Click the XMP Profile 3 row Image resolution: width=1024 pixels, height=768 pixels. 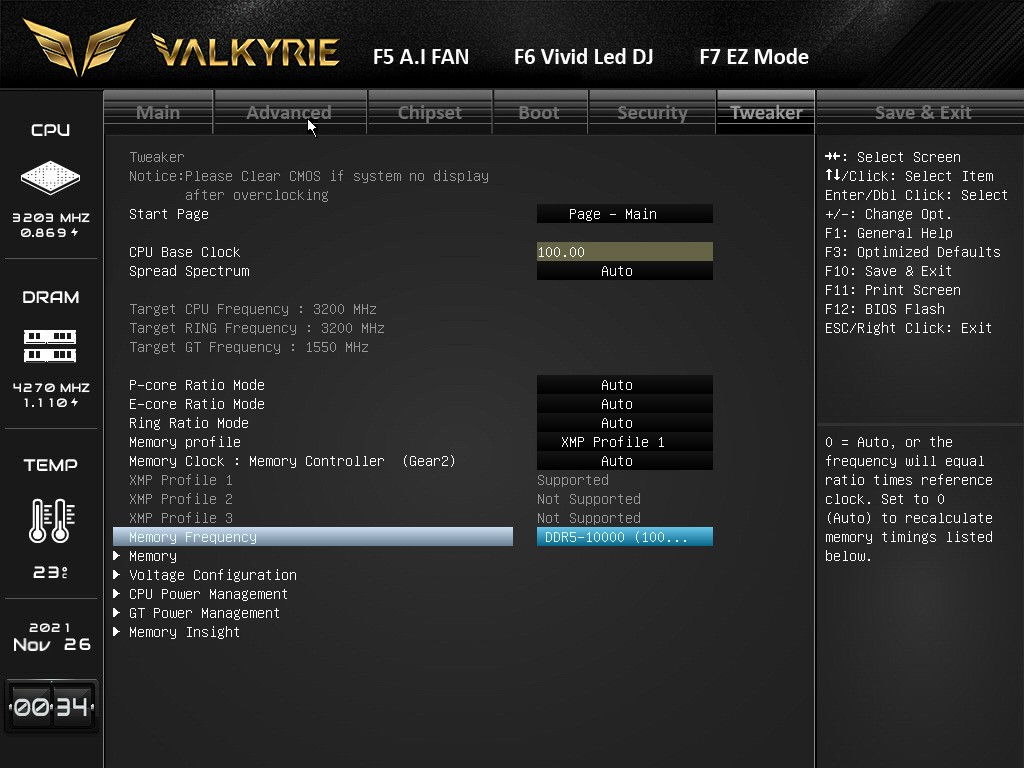coord(385,518)
